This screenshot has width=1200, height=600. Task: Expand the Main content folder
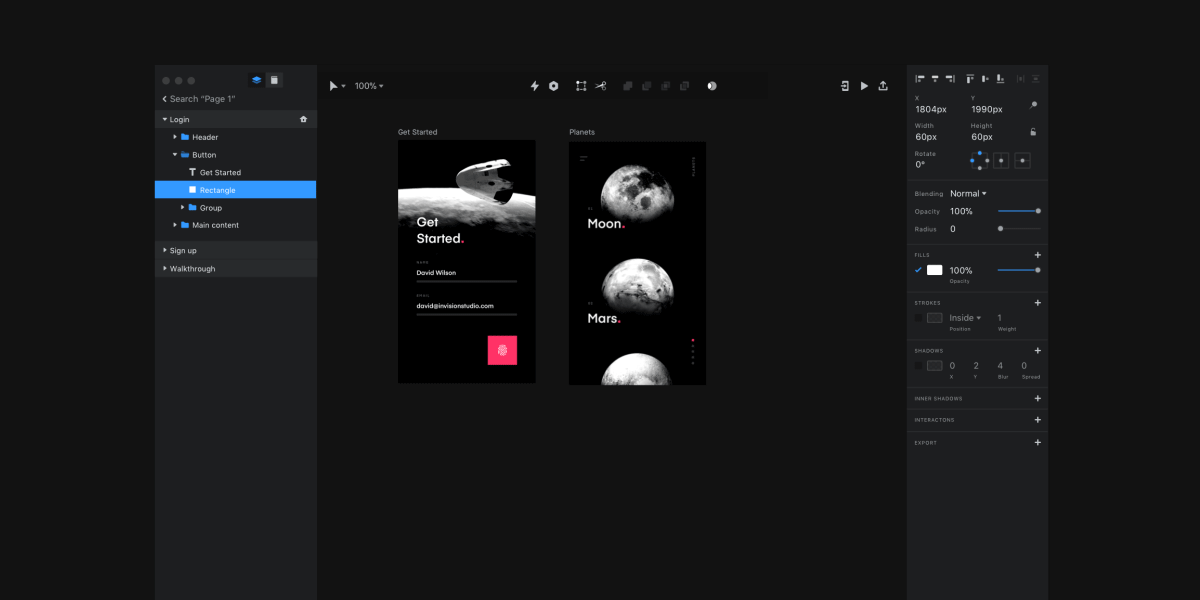click(x=175, y=225)
